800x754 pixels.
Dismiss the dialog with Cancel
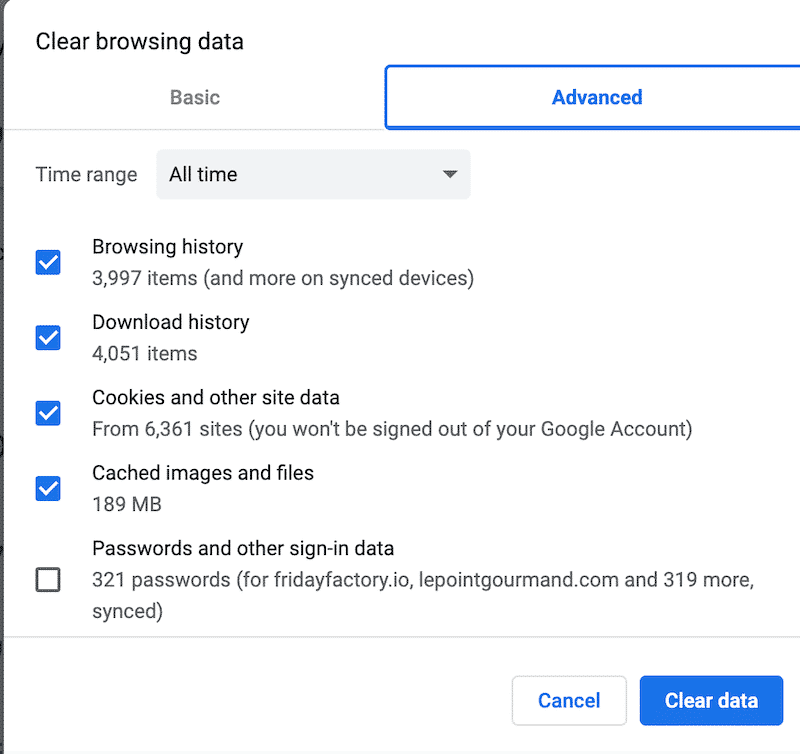click(x=569, y=700)
